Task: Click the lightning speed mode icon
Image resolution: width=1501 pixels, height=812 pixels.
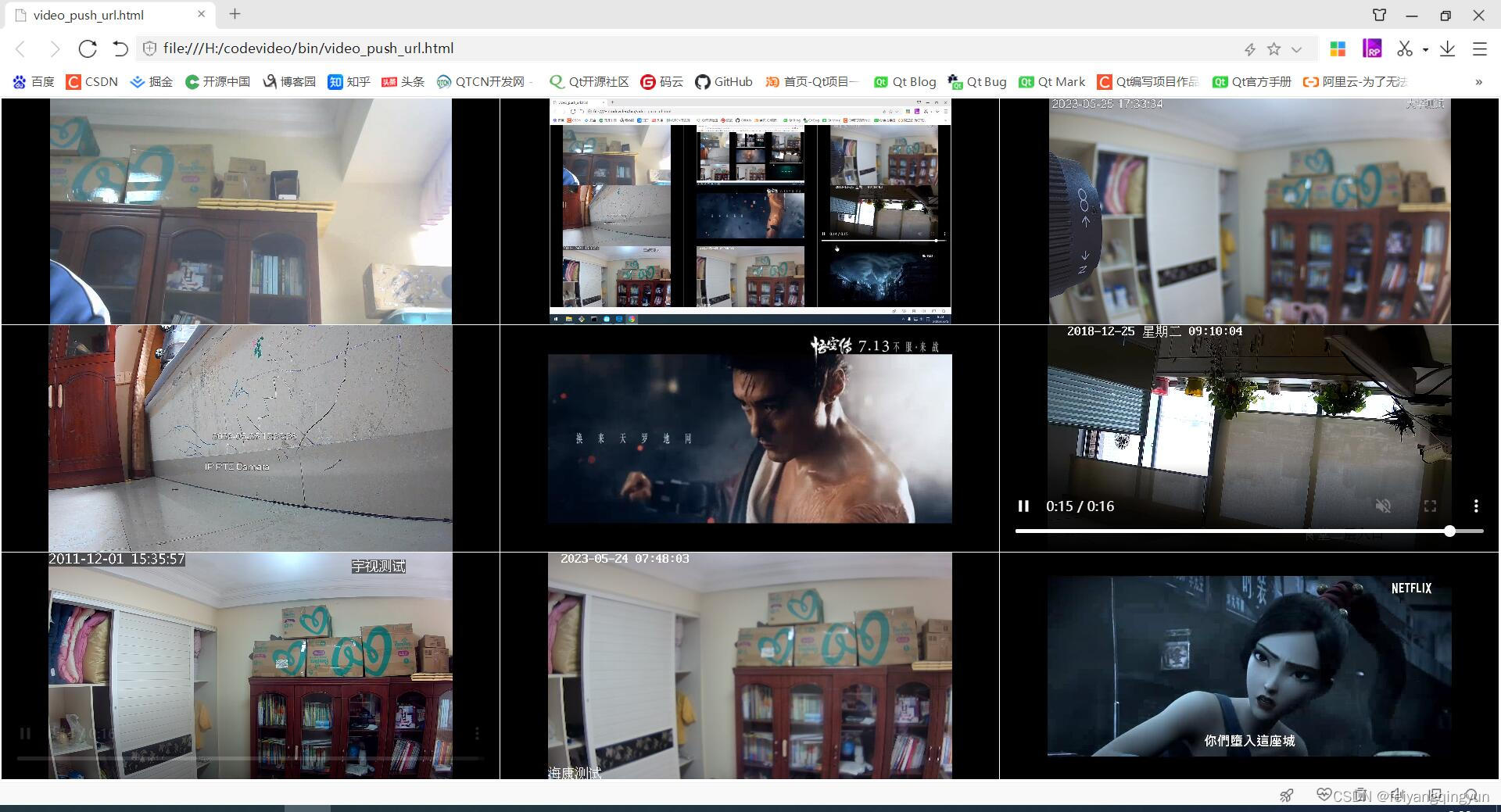Action: (x=1250, y=49)
